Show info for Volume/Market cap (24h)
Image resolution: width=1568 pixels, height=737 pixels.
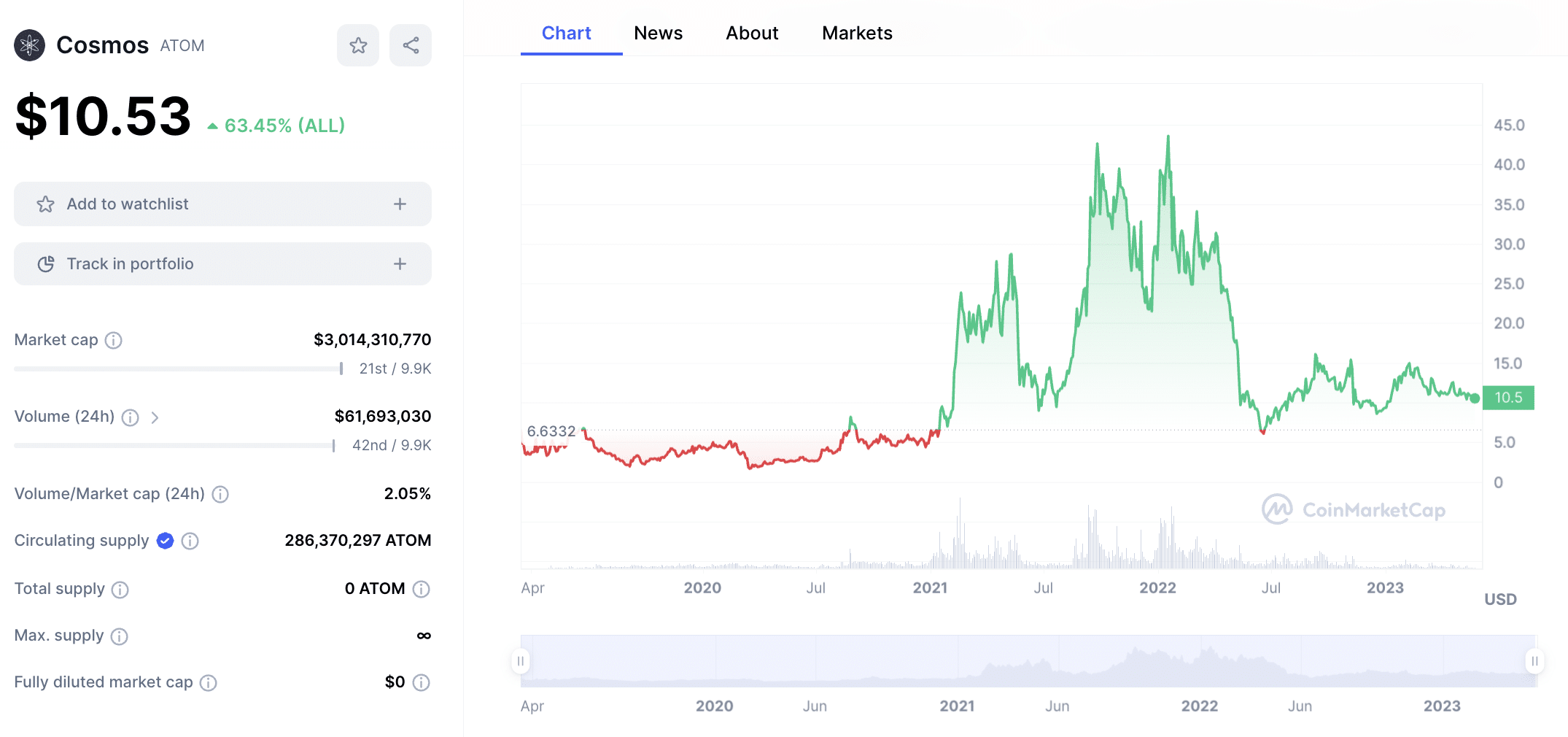(x=220, y=495)
